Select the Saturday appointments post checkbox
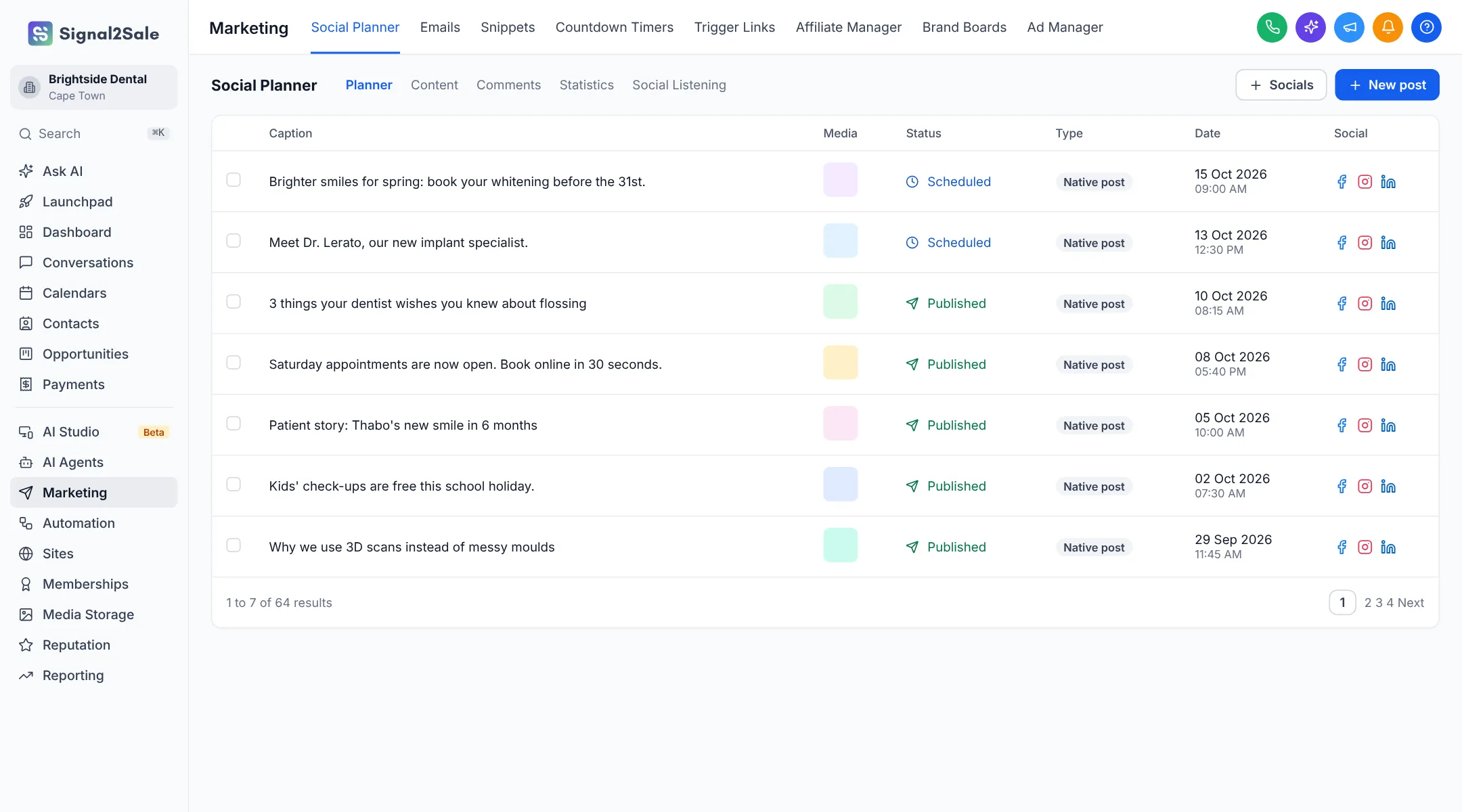The image size is (1462, 812). click(x=234, y=362)
